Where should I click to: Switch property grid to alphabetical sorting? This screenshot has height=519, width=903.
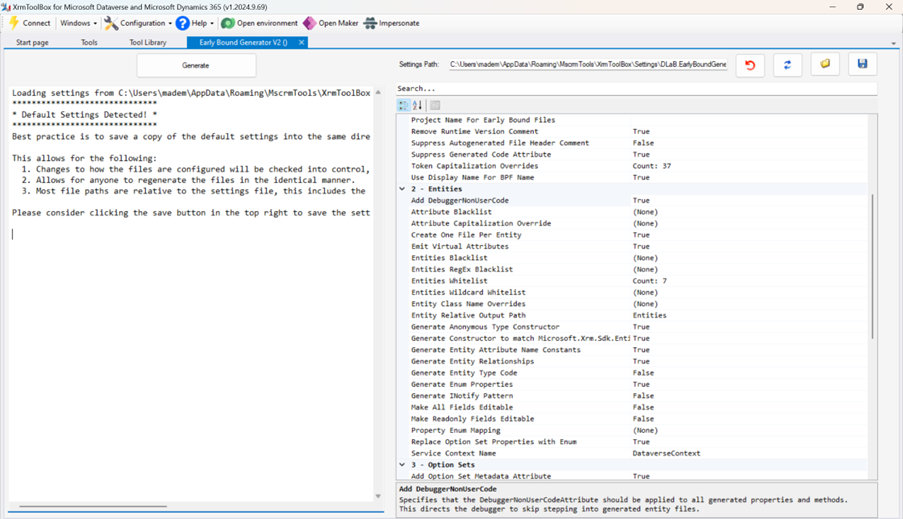coord(418,105)
